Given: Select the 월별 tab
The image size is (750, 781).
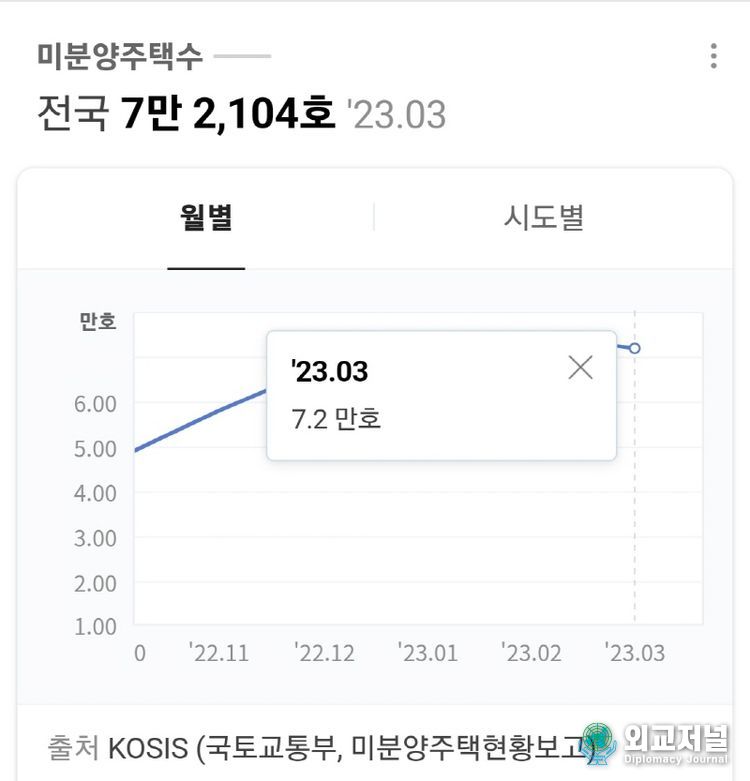Looking at the screenshot, I should [206, 218].
